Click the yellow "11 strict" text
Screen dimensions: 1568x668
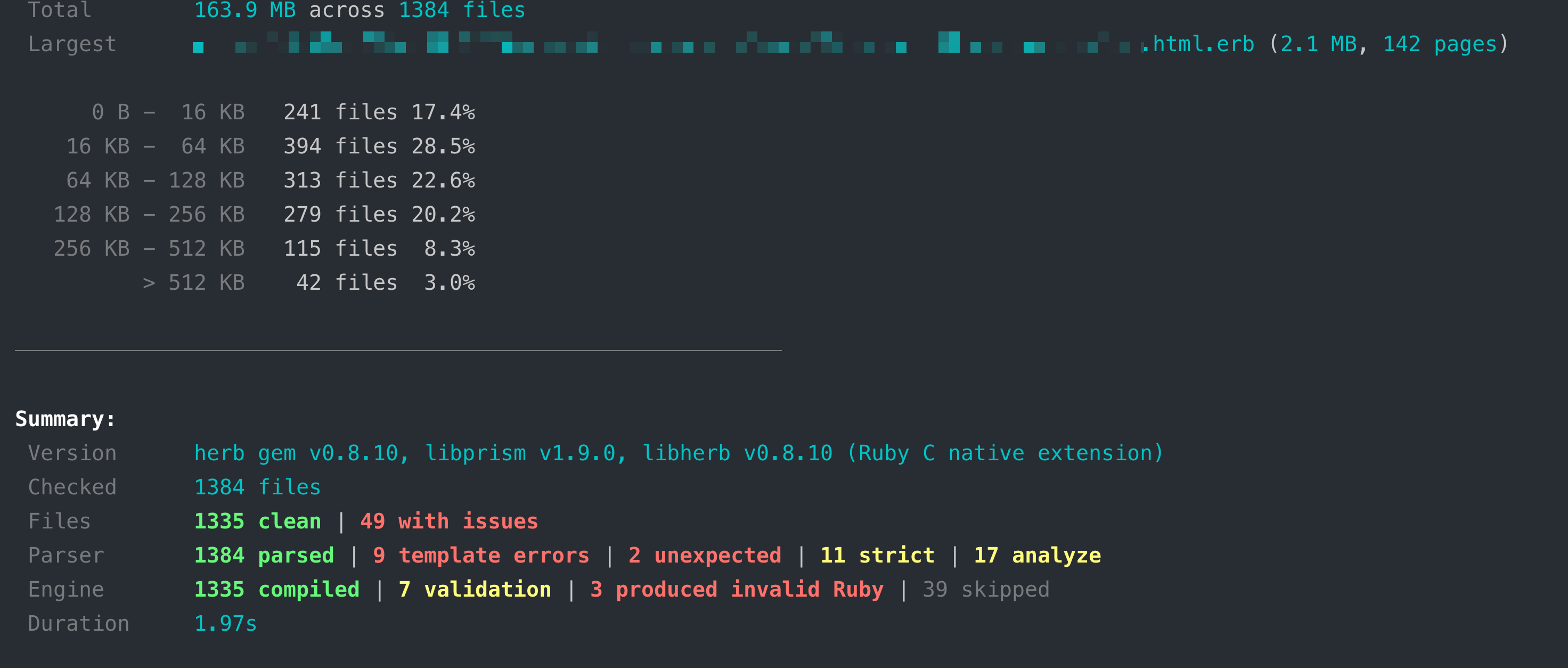click(877, 556)
